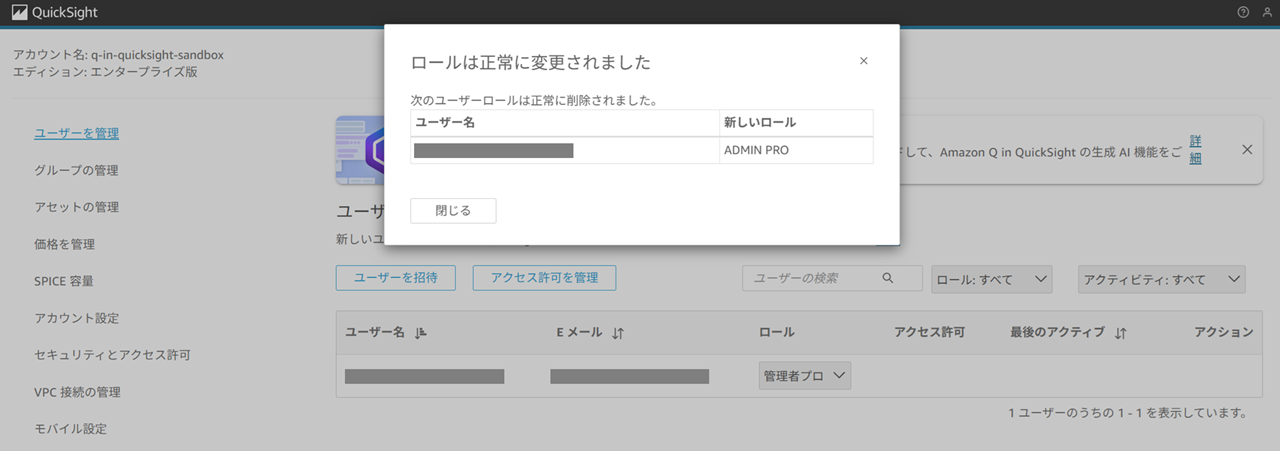
Task: Click account name q-in-quicksight-sandbox text
Action: point(157,54)
